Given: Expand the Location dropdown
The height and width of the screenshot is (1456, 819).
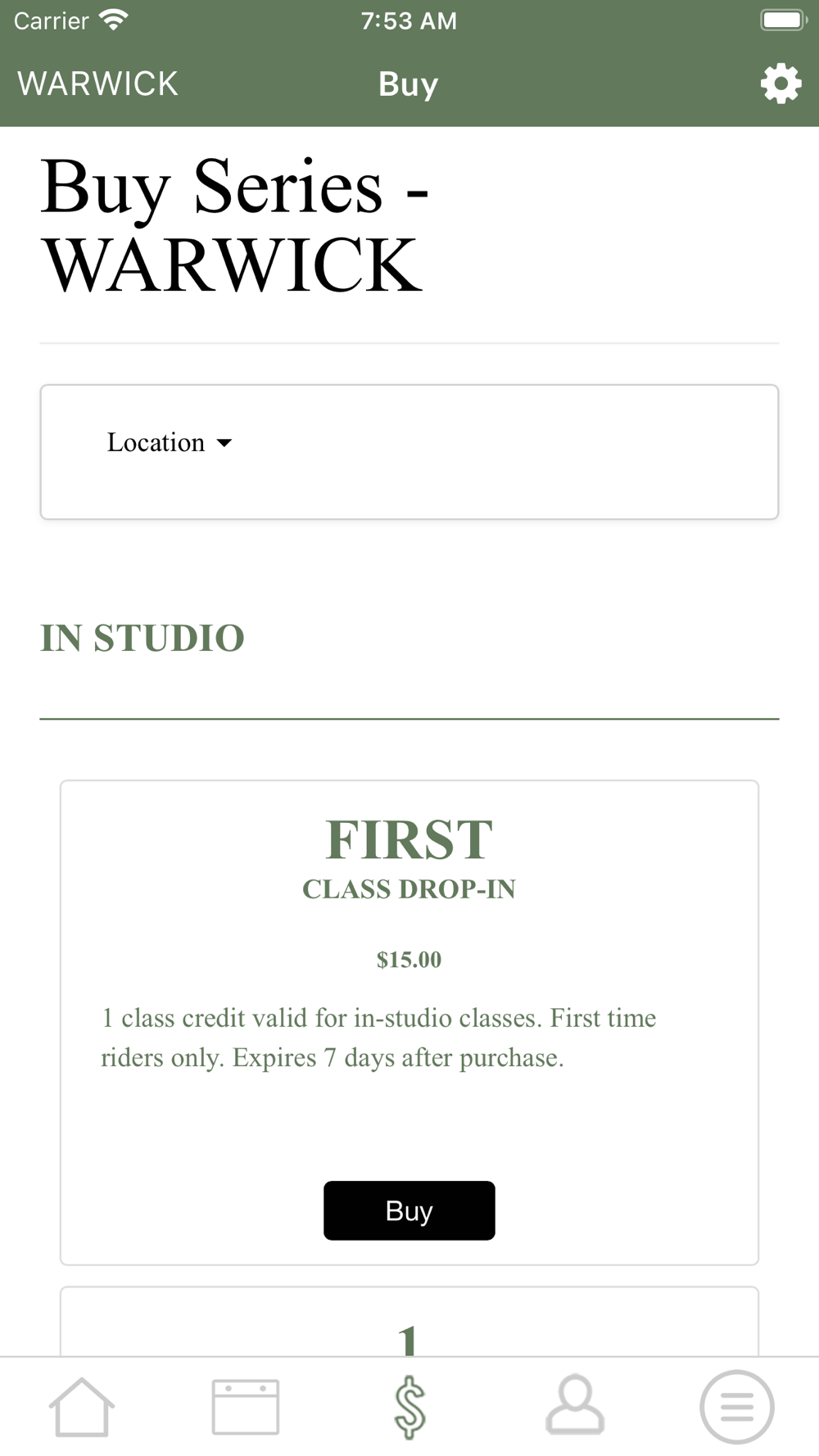Looking at the screenshot, I should [170, 442].
